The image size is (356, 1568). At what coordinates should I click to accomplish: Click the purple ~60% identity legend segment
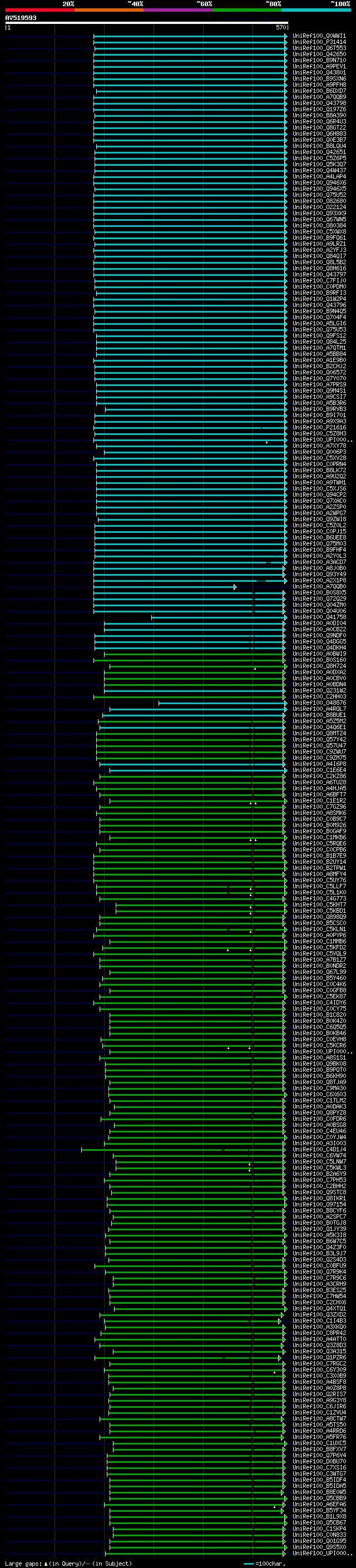177,10
